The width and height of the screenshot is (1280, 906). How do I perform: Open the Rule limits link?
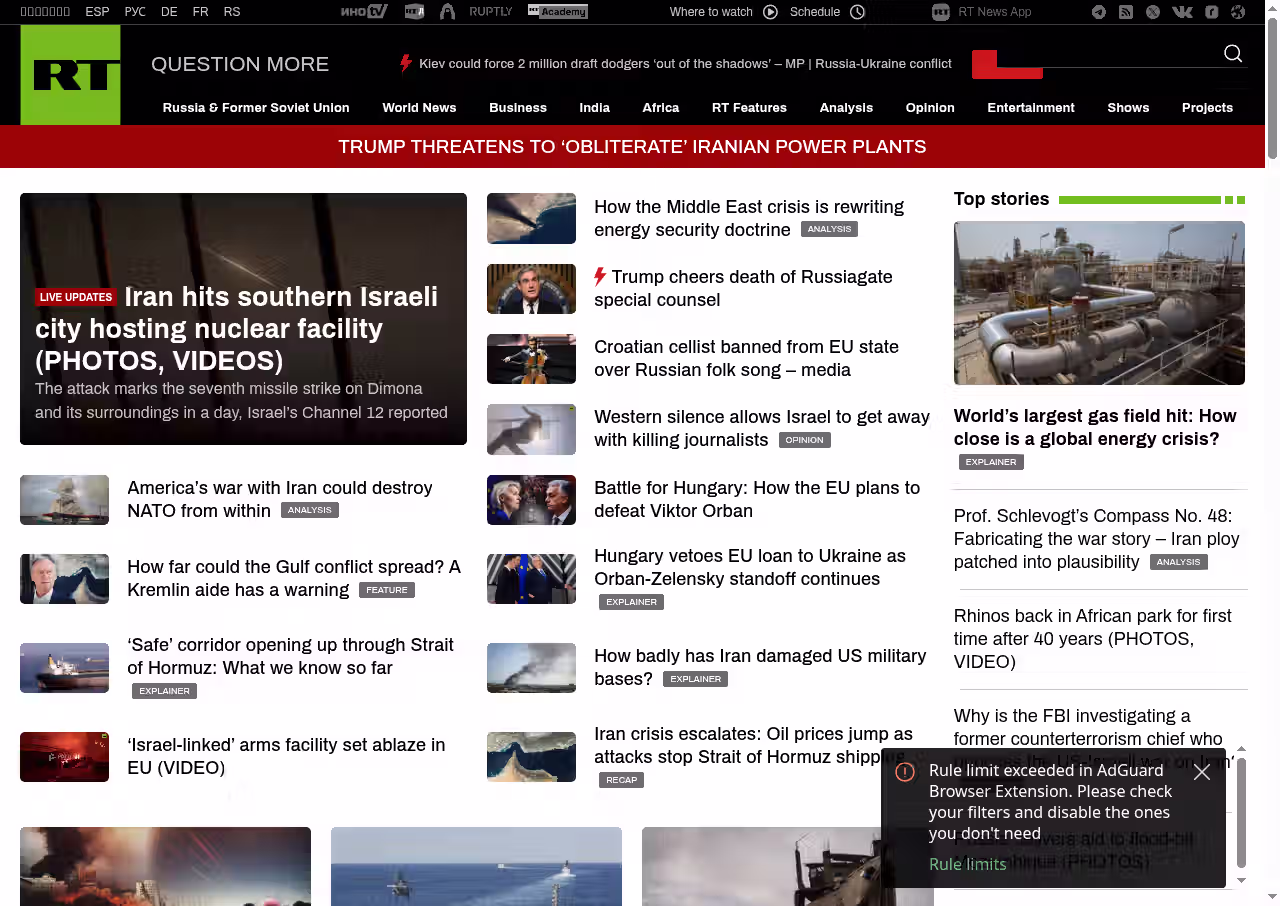pyautogui.click(x=967, y=864)
